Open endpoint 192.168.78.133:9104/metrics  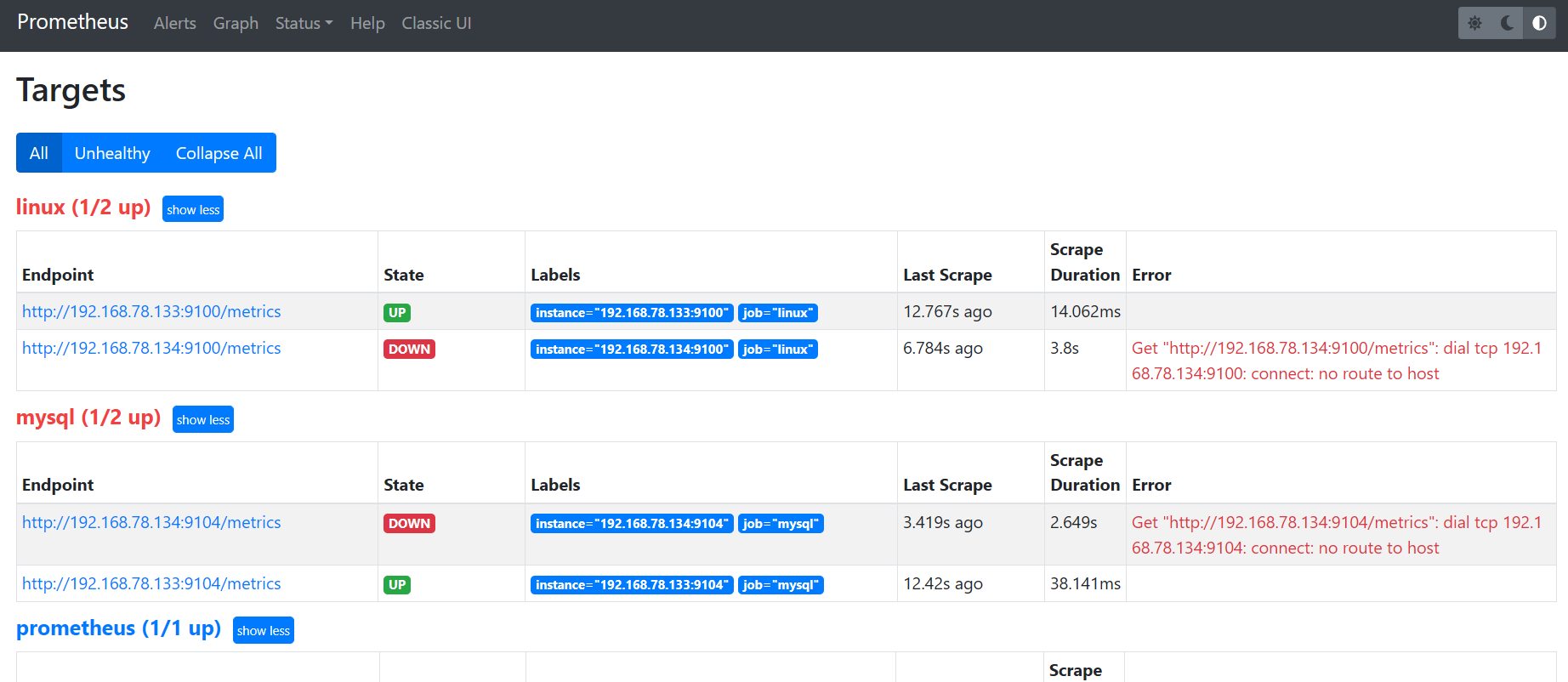pyautogui.click(x=151, y=583)
